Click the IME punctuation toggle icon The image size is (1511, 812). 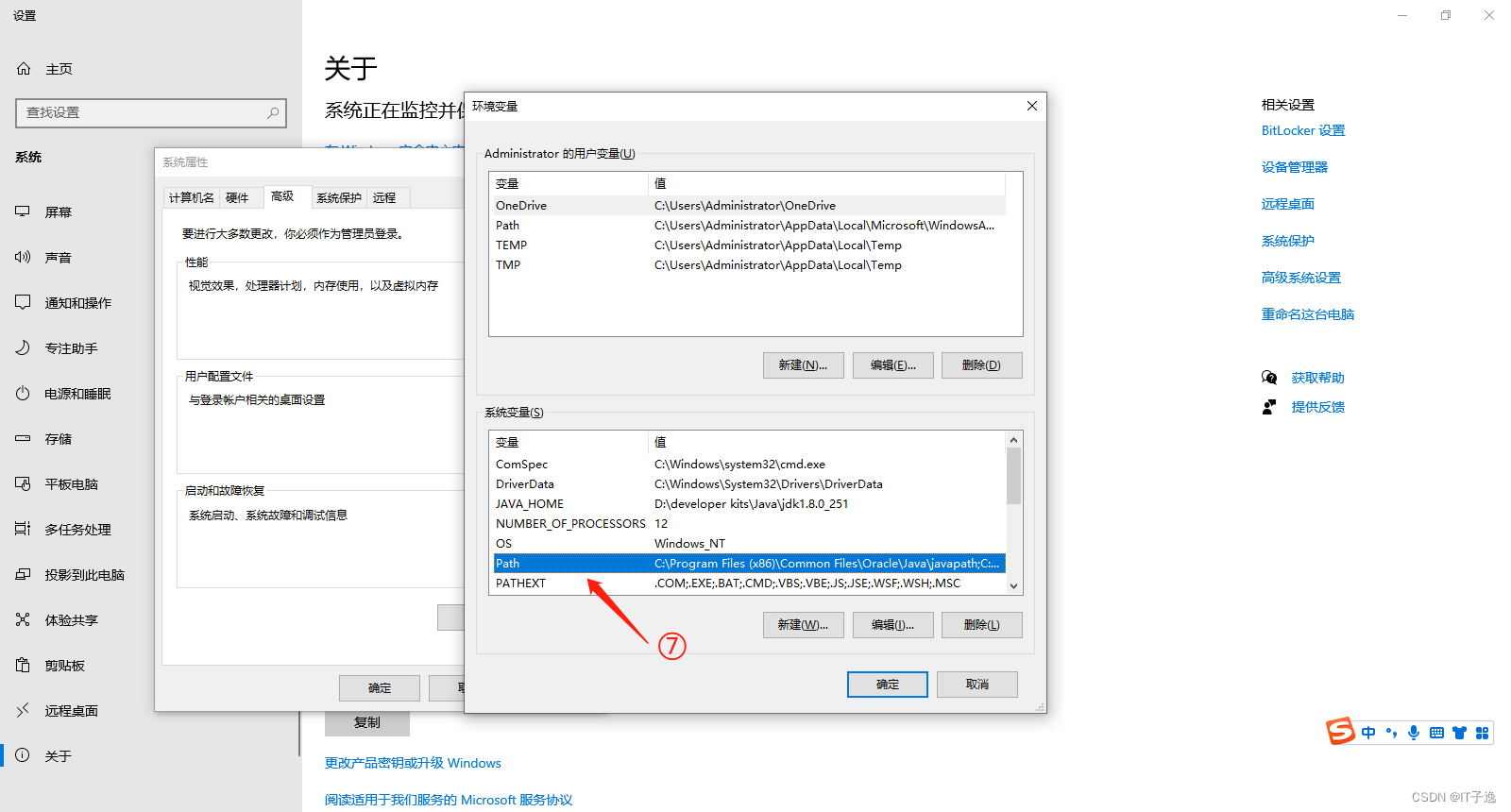tap(1391, 733)
